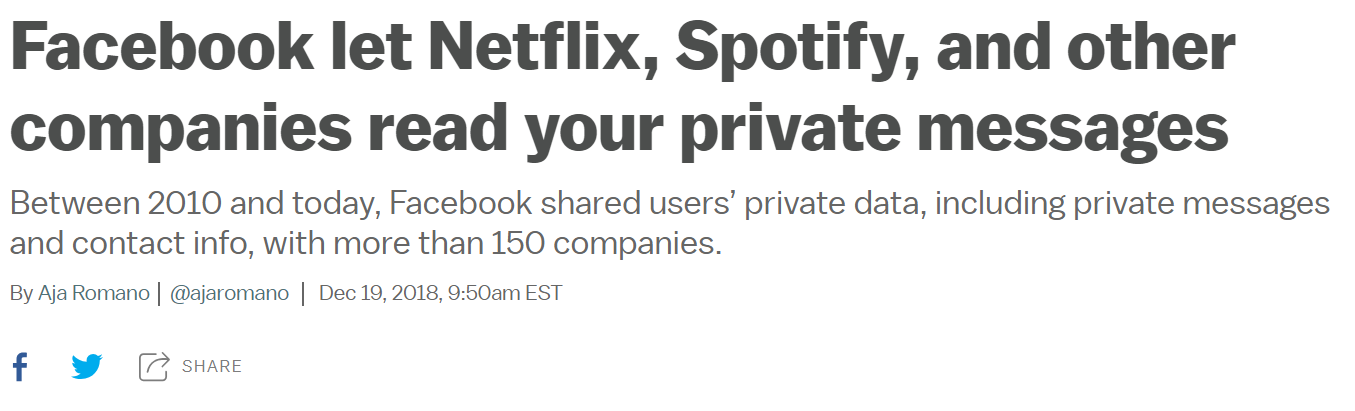Tweet the article via Twitter bird icon
Viewport: 1355px width, 411px height.
(x=87, y=367)
